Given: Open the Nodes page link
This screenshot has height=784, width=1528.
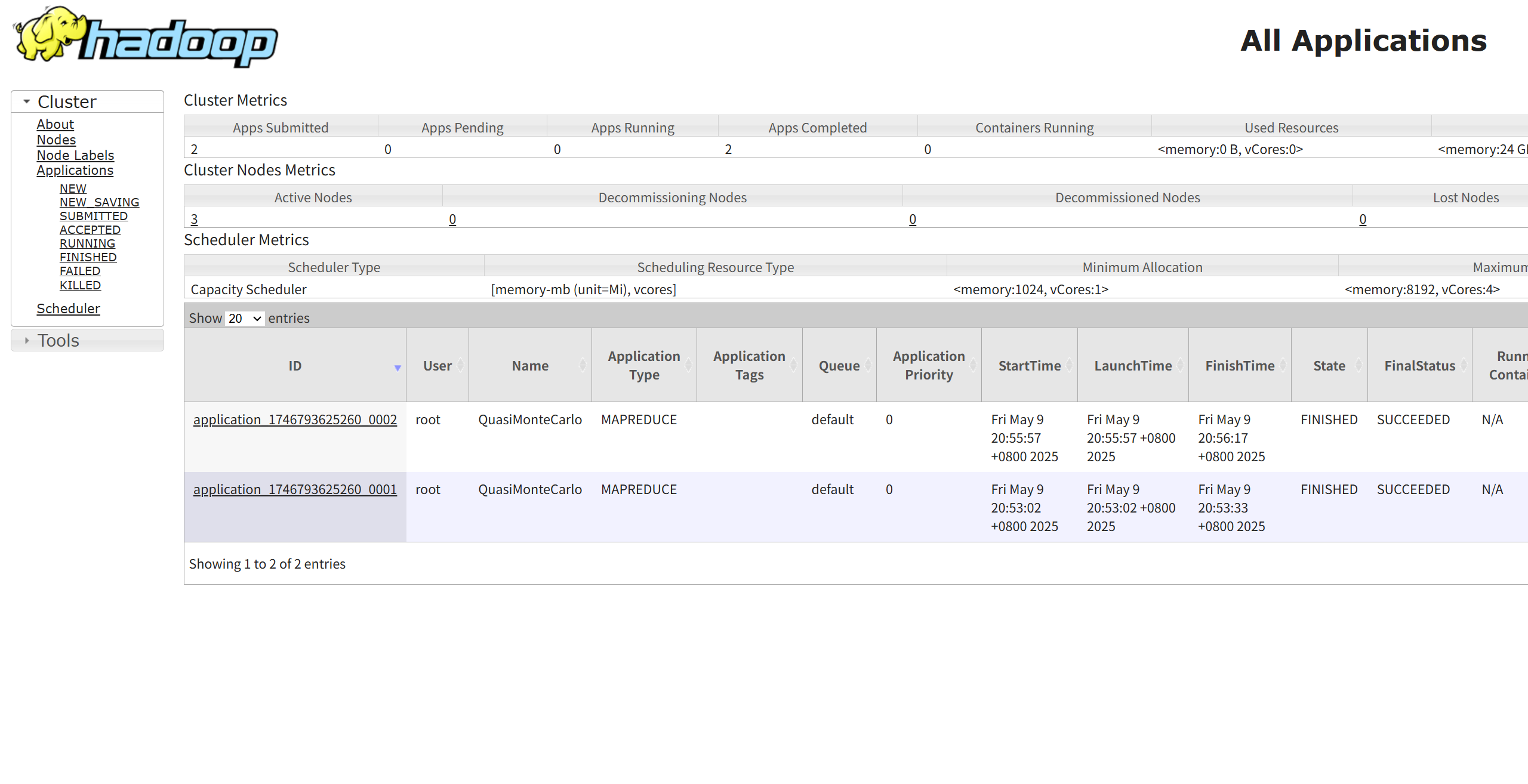Looking at the screenshot, I should 56,140.
